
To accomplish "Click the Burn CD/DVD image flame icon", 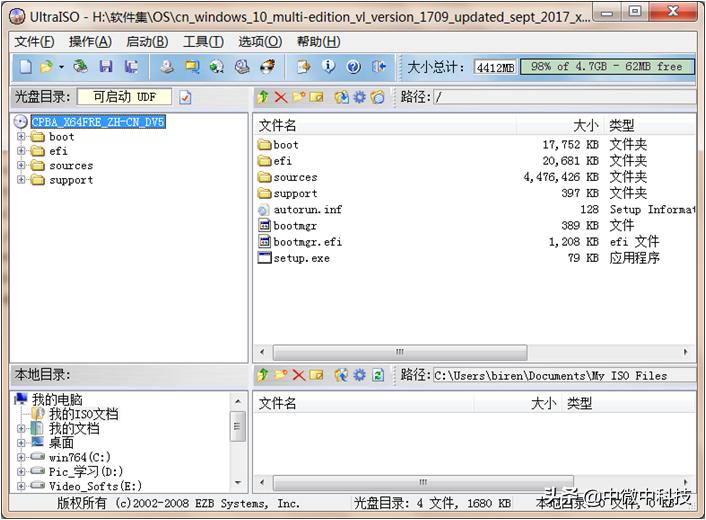I will (x=267, y=67).
